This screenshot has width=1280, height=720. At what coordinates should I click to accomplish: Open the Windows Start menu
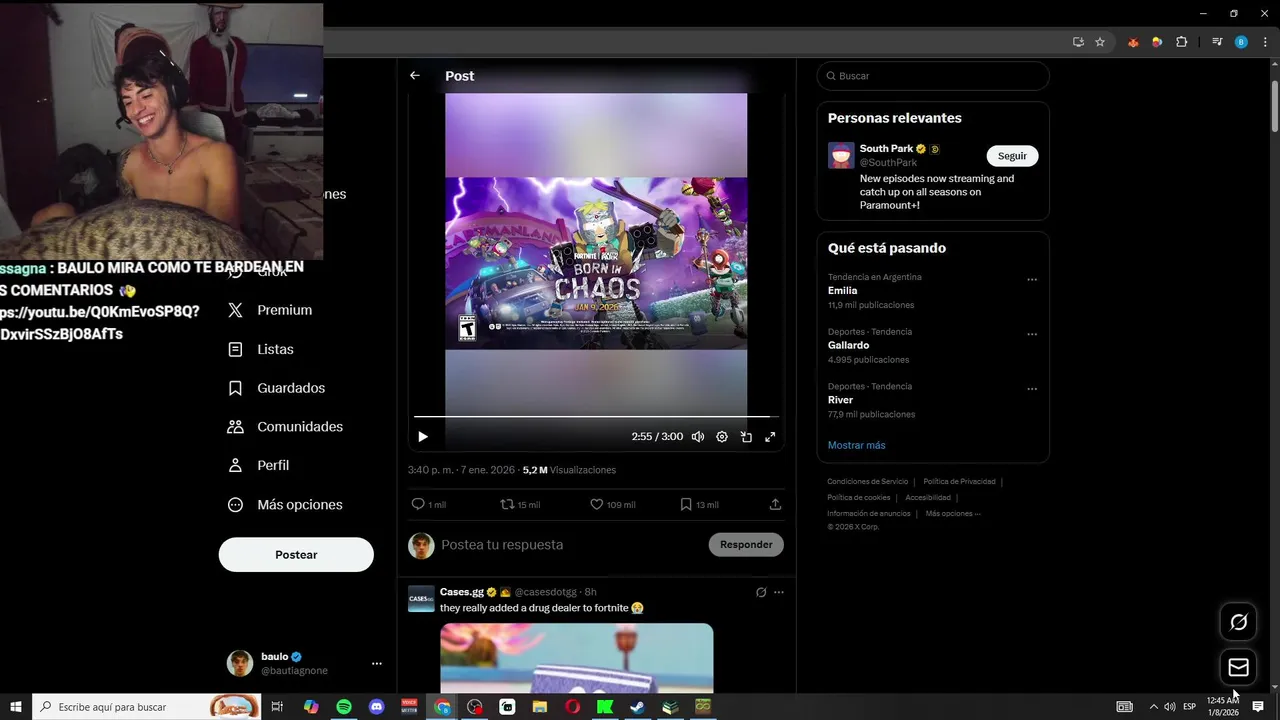coord(16,707)
